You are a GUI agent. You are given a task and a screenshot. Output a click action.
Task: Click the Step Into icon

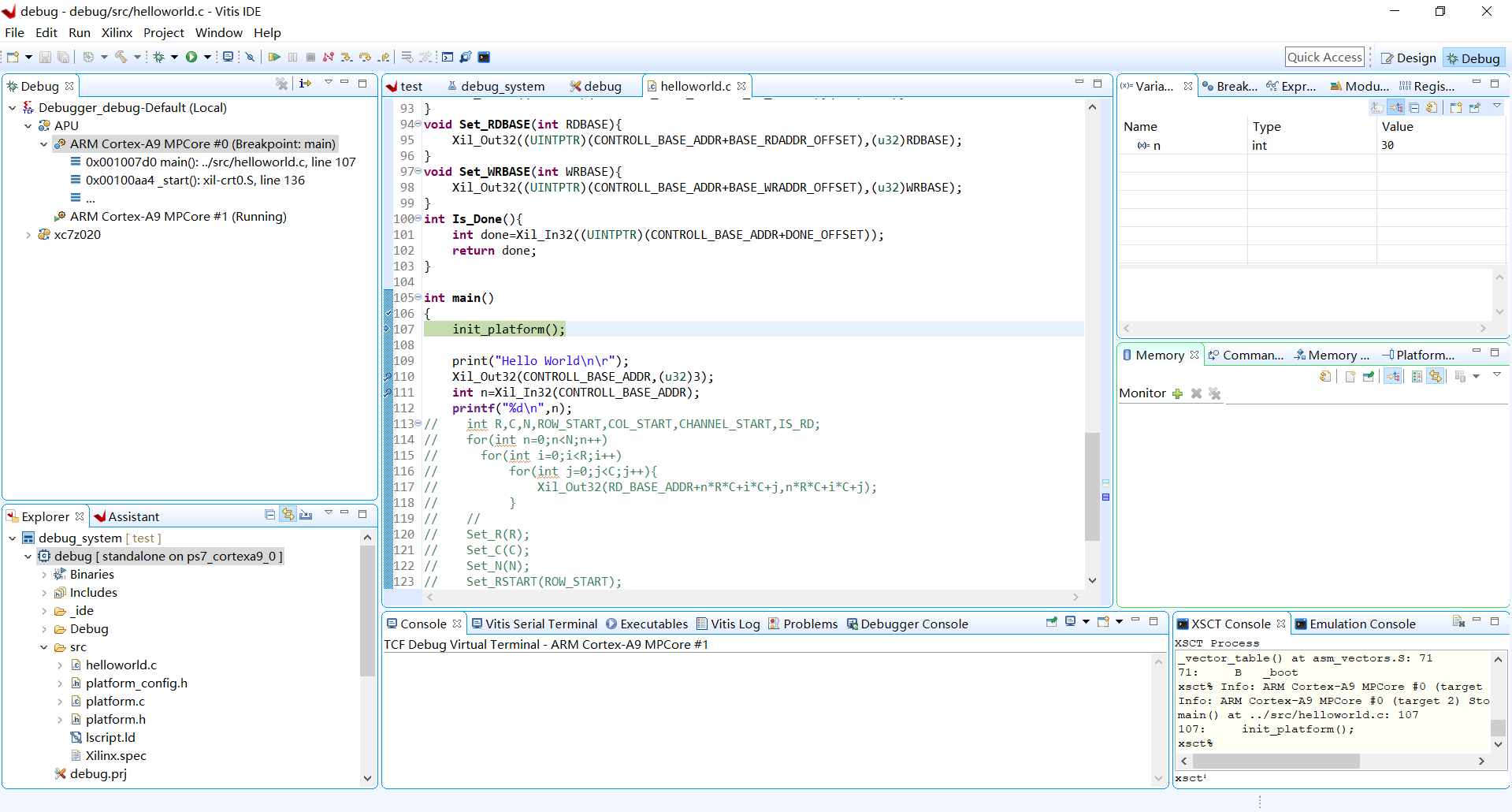pyautogui.click(x=347, y=57)
